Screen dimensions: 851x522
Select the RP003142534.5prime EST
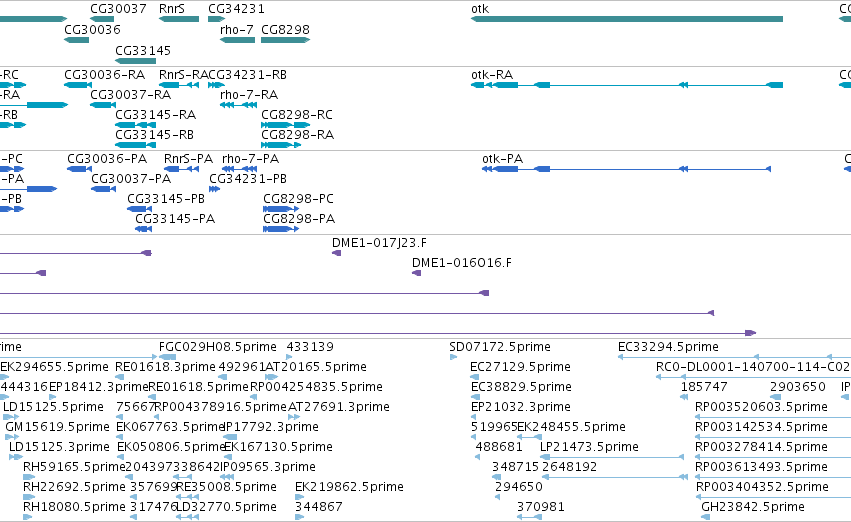[x=773, y=437]
